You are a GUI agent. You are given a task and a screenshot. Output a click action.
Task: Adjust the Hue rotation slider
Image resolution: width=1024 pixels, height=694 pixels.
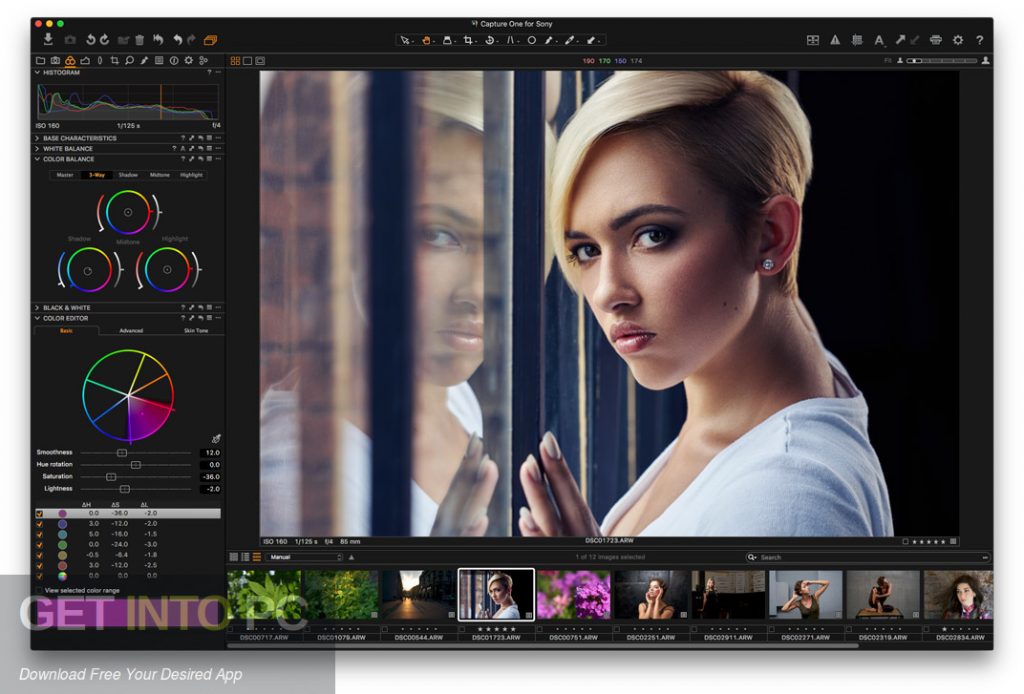pos(135,465)
